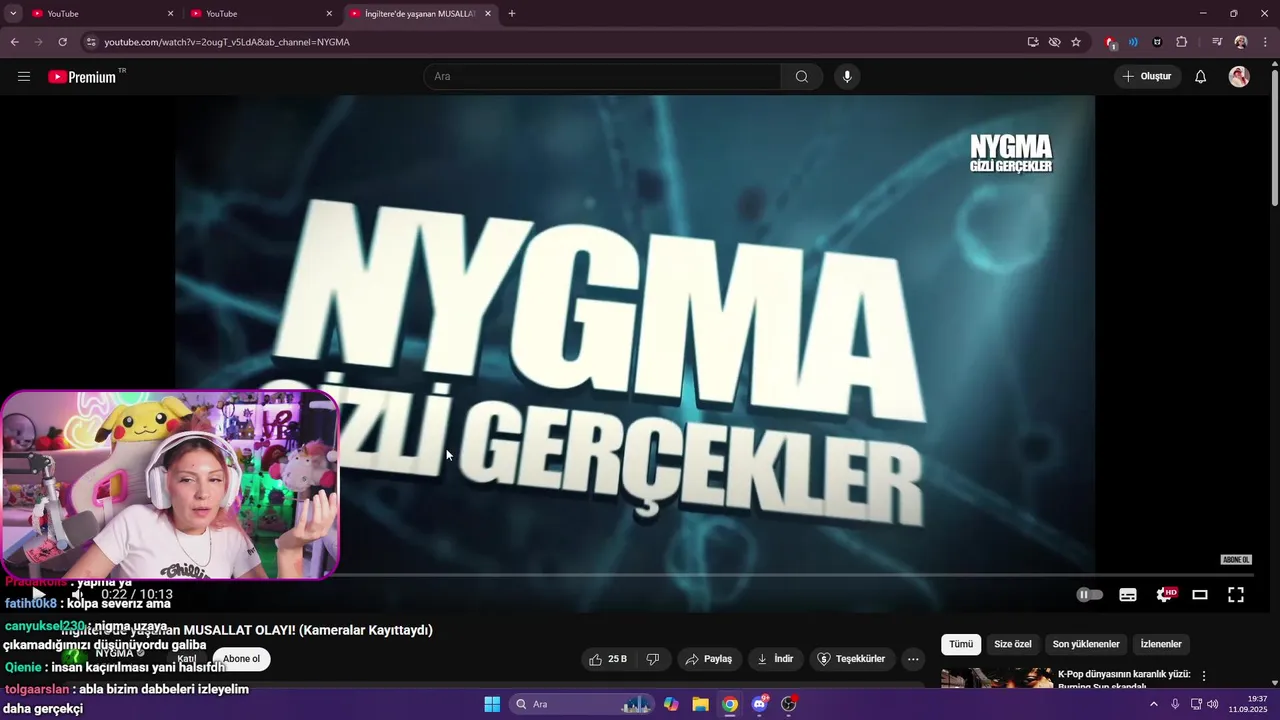View site information icon in address bar
This screenshot has width=1280, height=720.
coord(91,42)
